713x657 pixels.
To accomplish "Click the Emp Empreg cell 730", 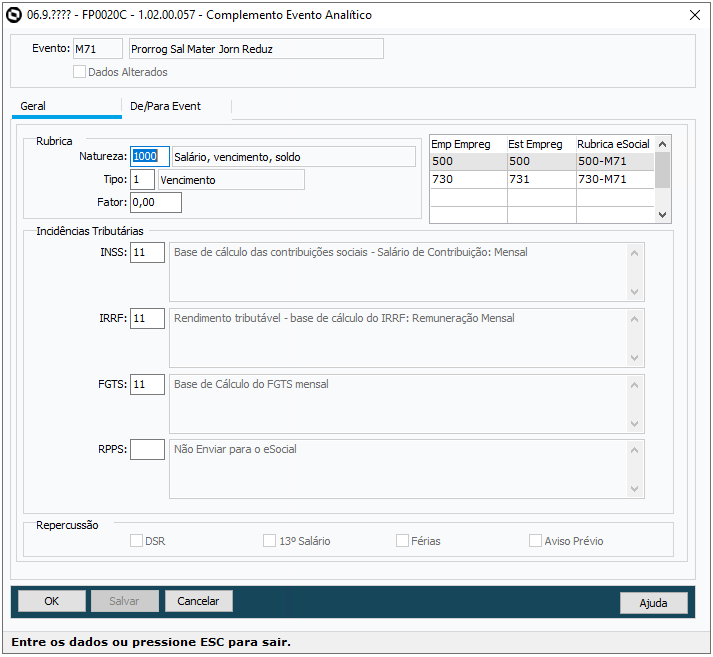I will point(468,179).
